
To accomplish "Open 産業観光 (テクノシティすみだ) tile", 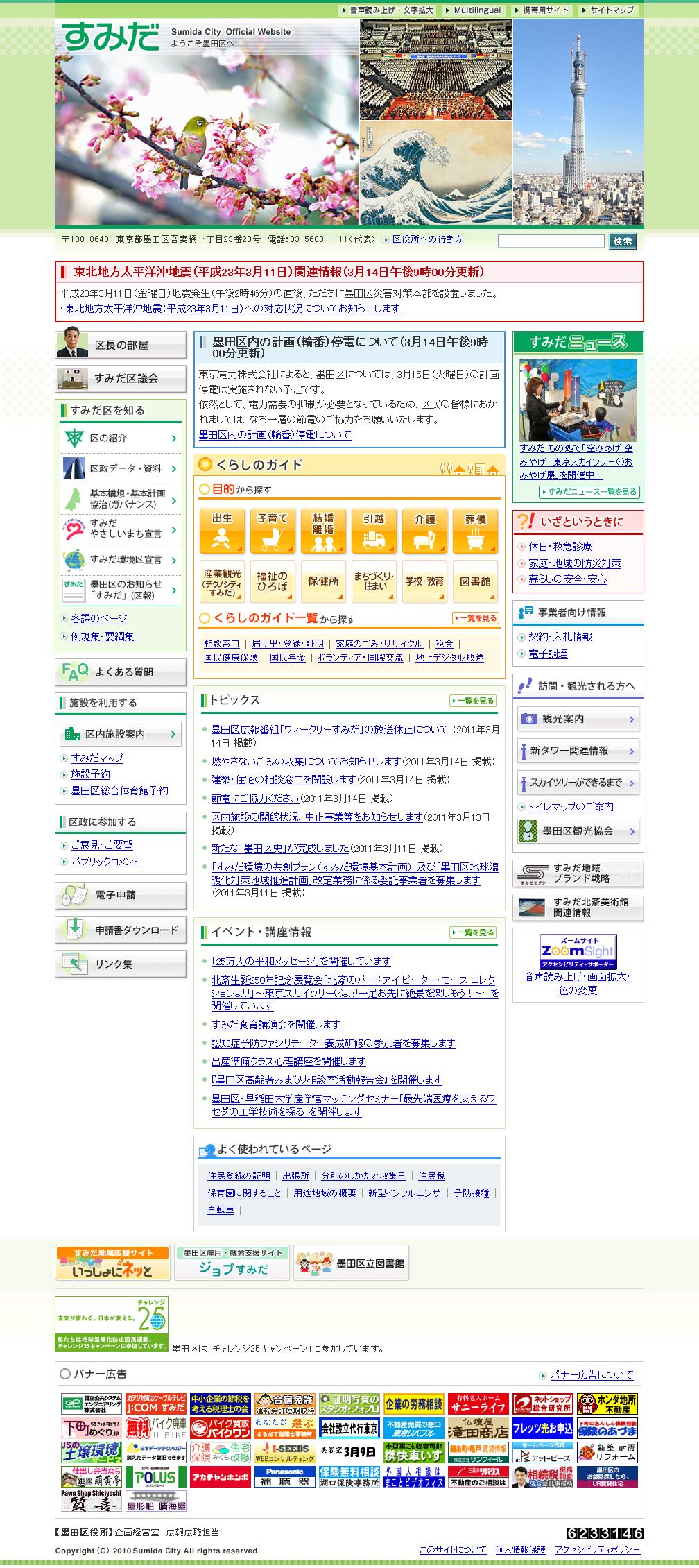I will (x=222, y=581).
